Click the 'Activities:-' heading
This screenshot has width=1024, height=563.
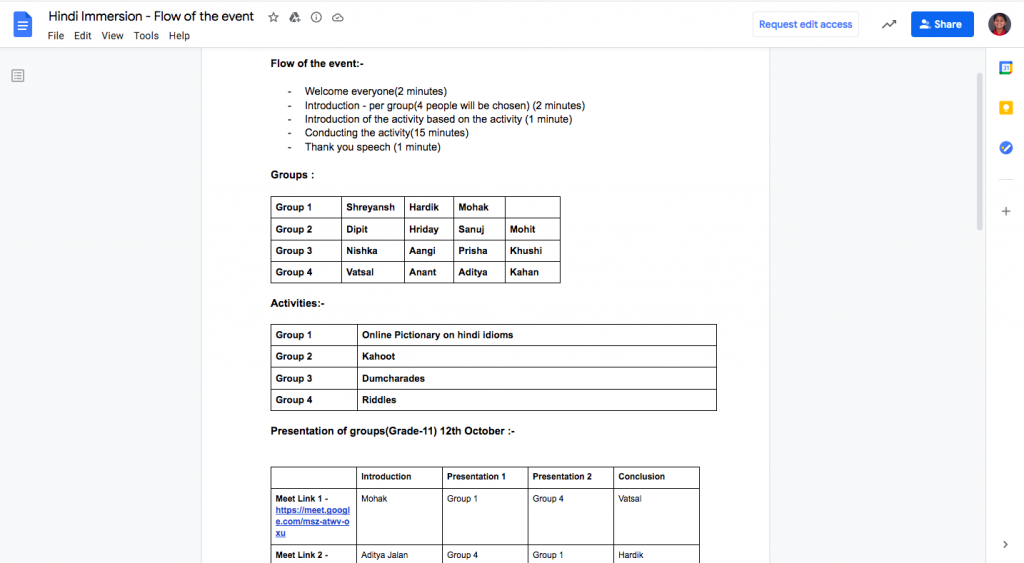pyautogui.click(x=297, y=303)
